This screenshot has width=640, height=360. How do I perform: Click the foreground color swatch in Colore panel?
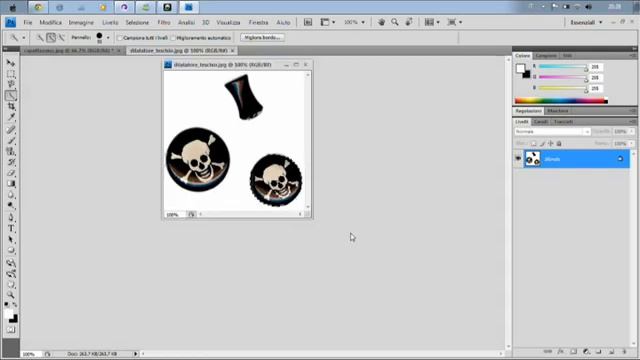click(520, 69)
